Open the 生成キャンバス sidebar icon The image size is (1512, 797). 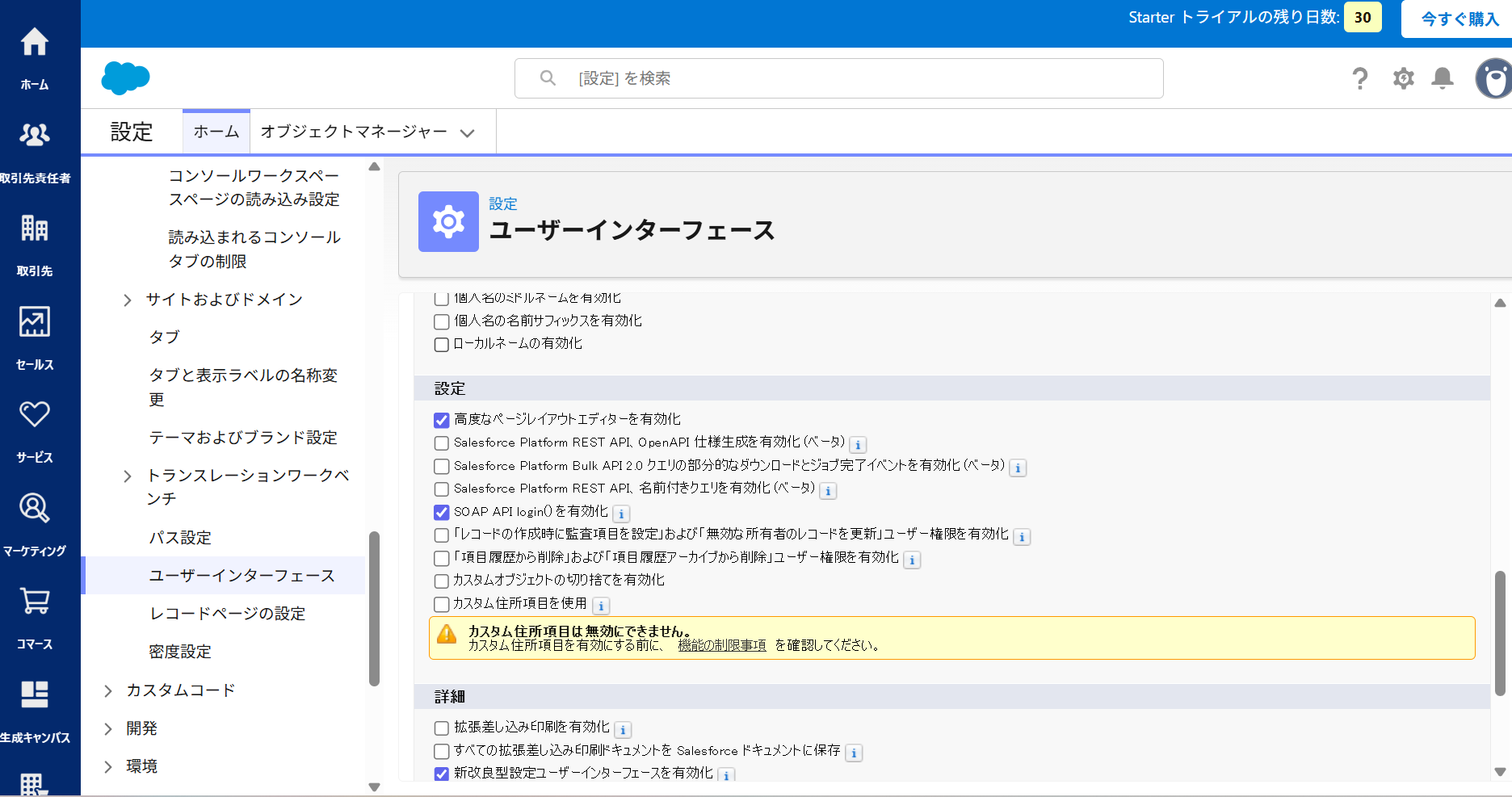[x=33, y=695]
